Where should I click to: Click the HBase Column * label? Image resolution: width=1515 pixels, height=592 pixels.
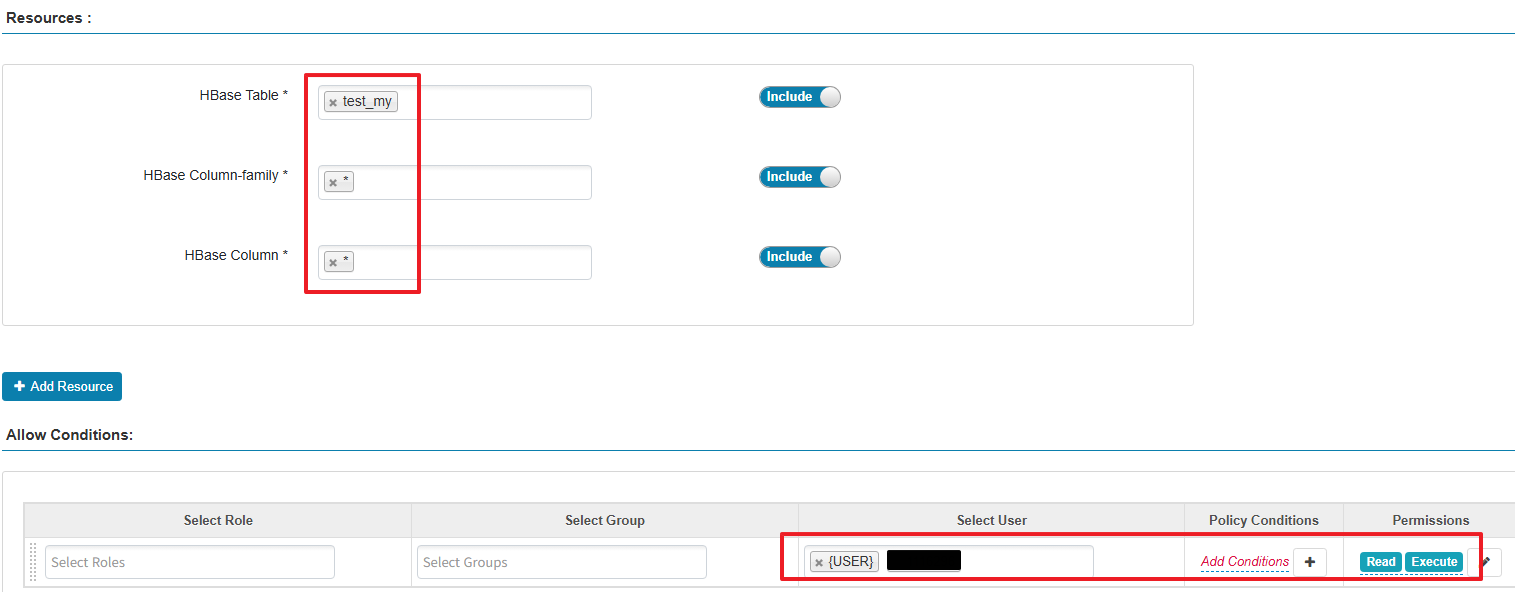point(237,255)
